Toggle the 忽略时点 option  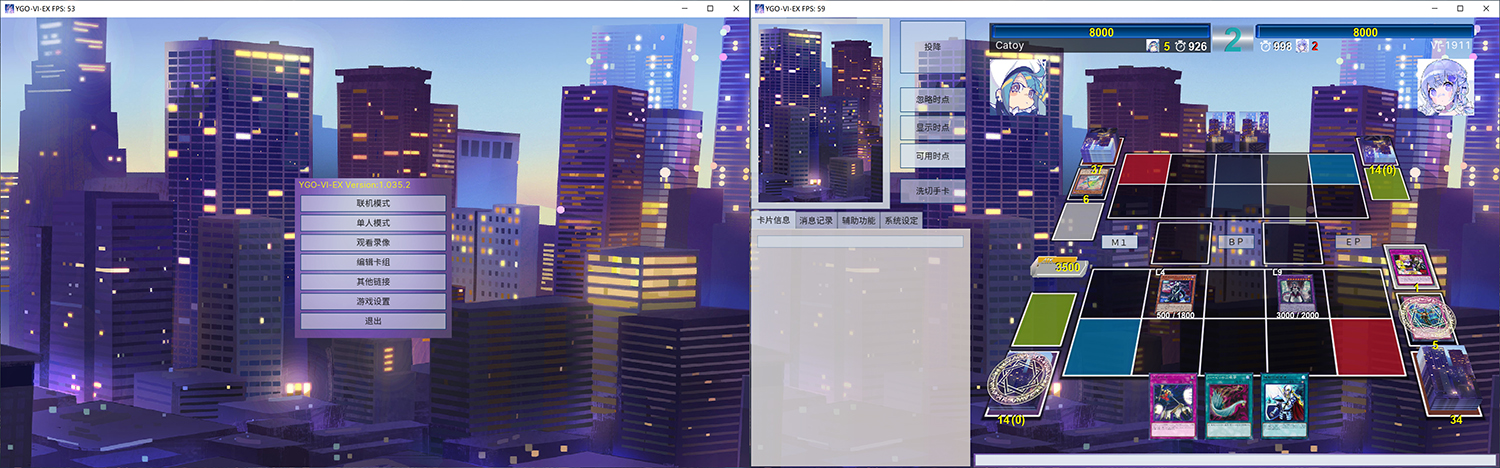pyautogui.click(x=933, y=99)
